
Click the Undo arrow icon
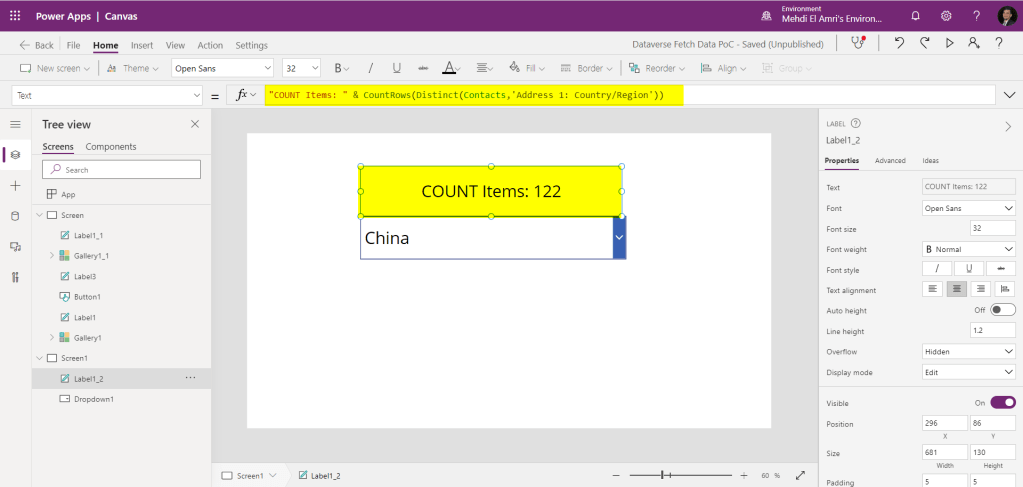899,44
